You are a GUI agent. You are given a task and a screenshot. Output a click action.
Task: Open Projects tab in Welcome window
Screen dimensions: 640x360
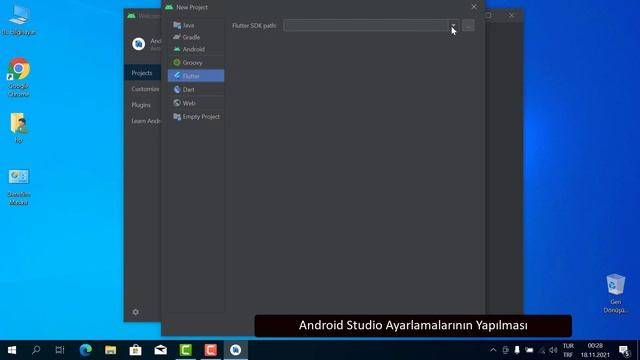click(x=142, y=73)
